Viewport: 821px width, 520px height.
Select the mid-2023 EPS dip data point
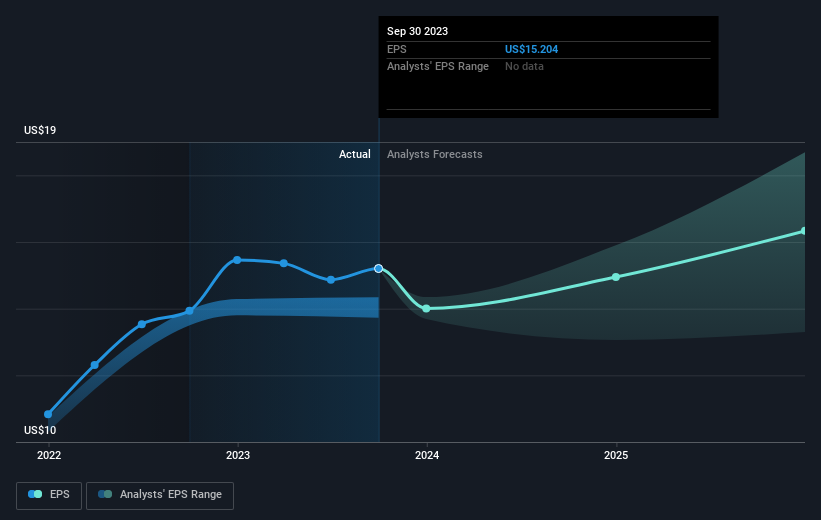(x=331, y=280)
